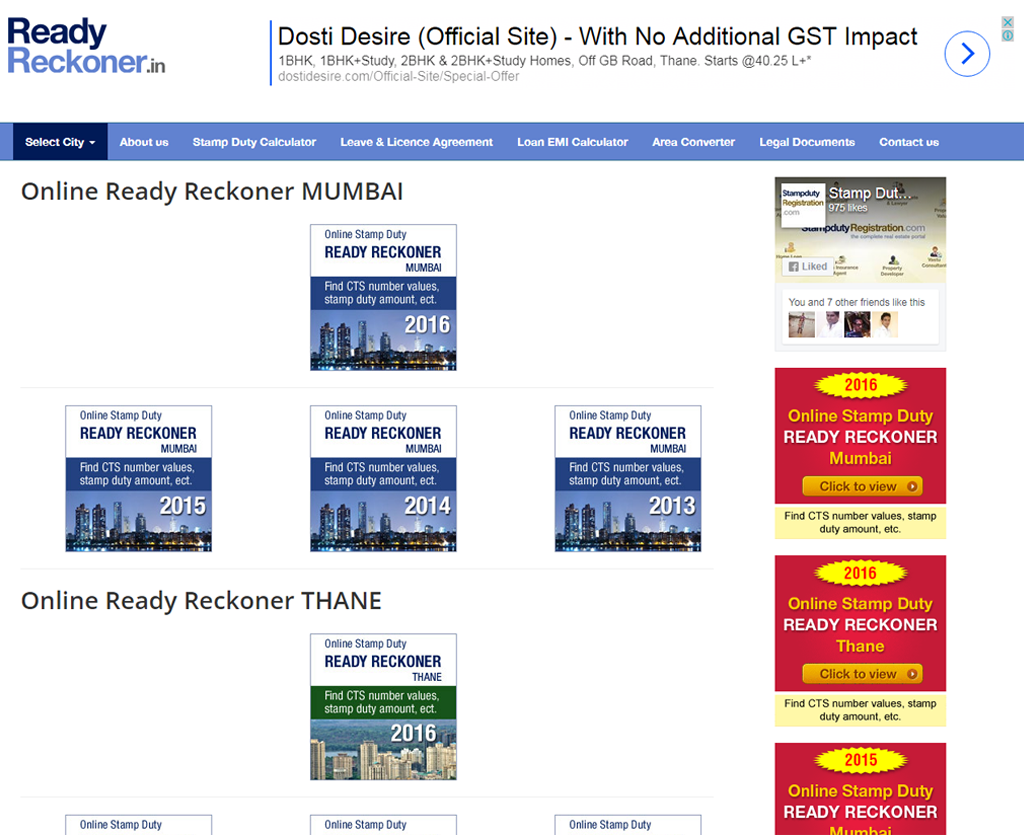The width and height of the screenshot is (1024, 835).
Task: Open Loan EMI Calculator
Action: 572,142
